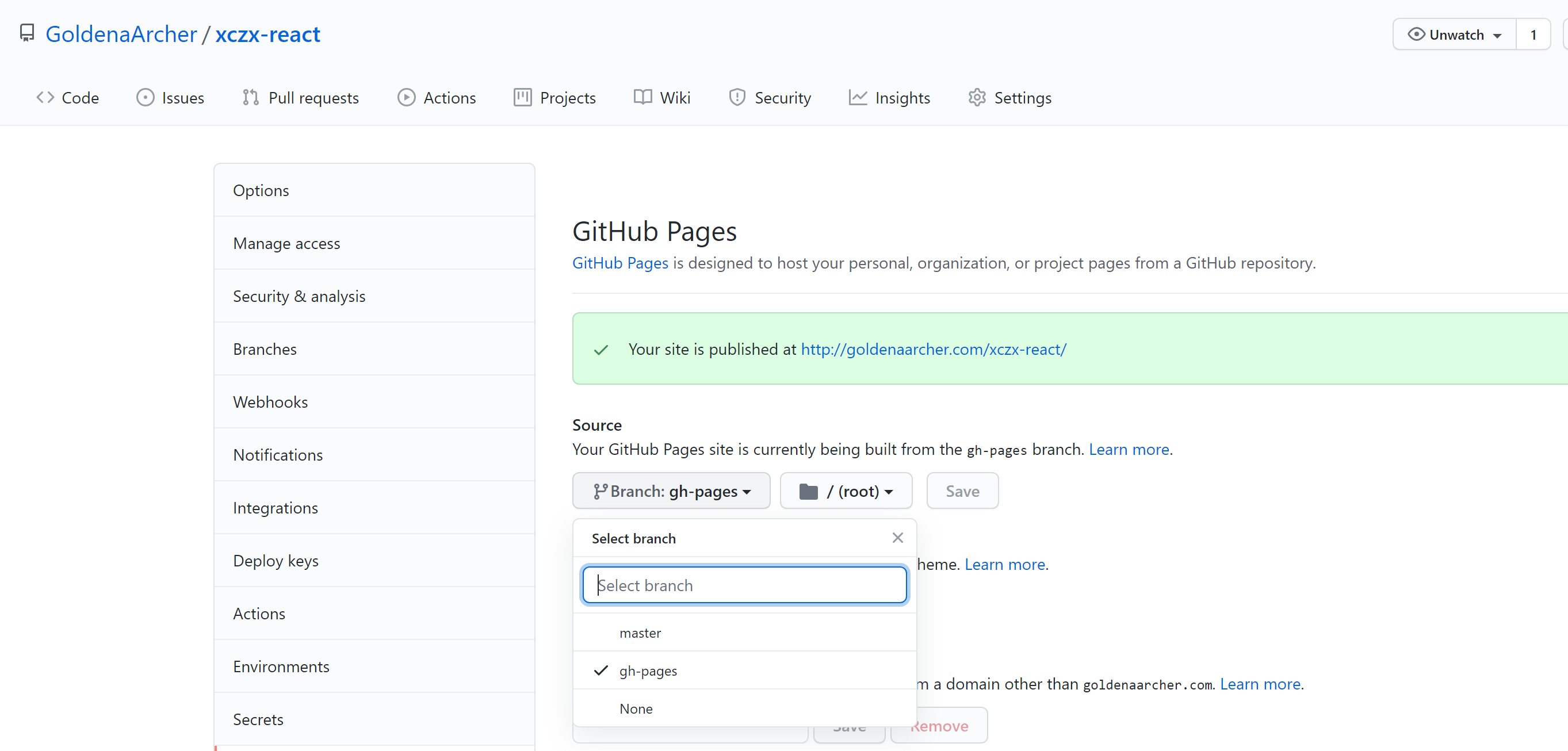This screenshot has width=1568, height=751.
Task: Click Learn more about custom domains
Action: point(1260,684)
